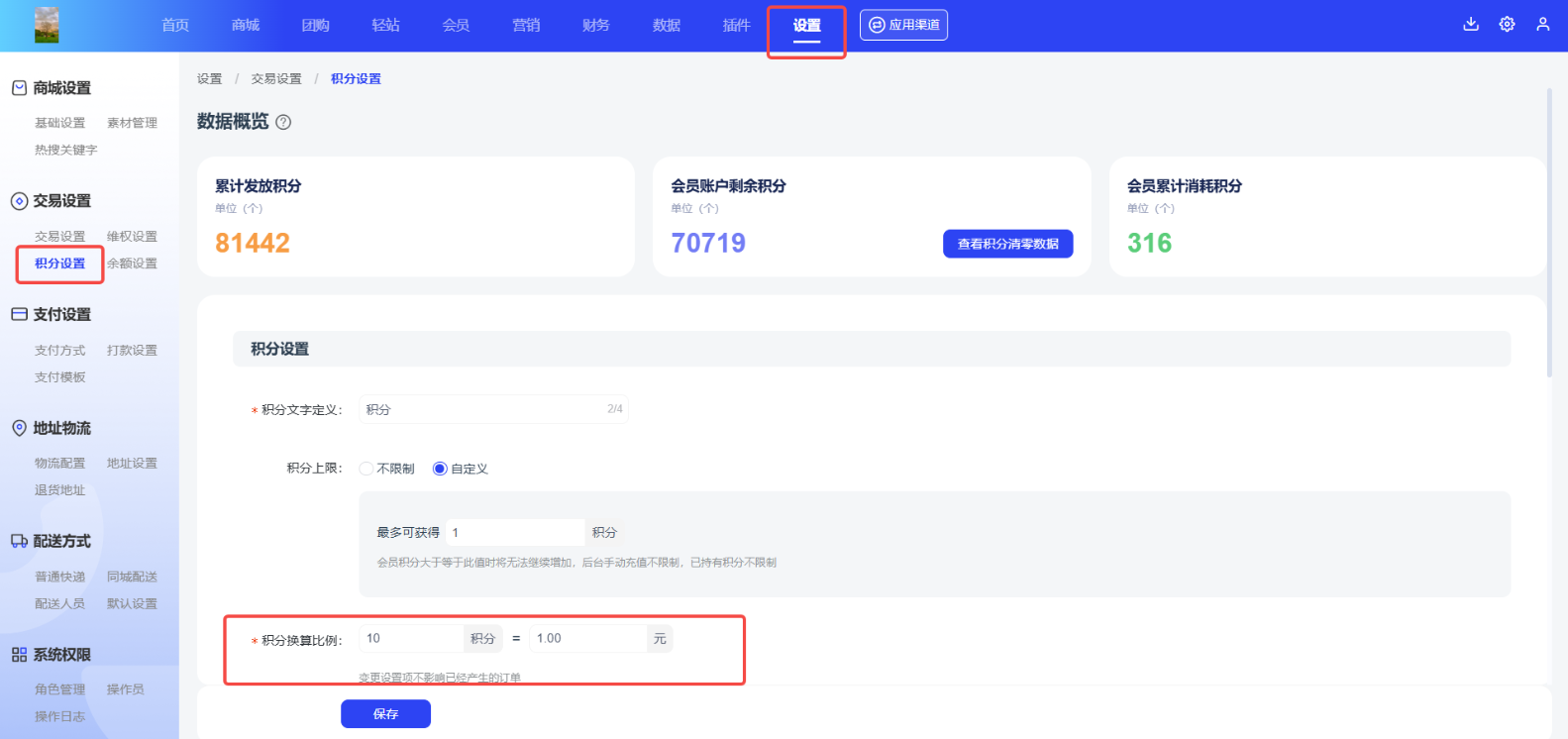Click 查看积分清零数据 button

(x=1007, y=244)
